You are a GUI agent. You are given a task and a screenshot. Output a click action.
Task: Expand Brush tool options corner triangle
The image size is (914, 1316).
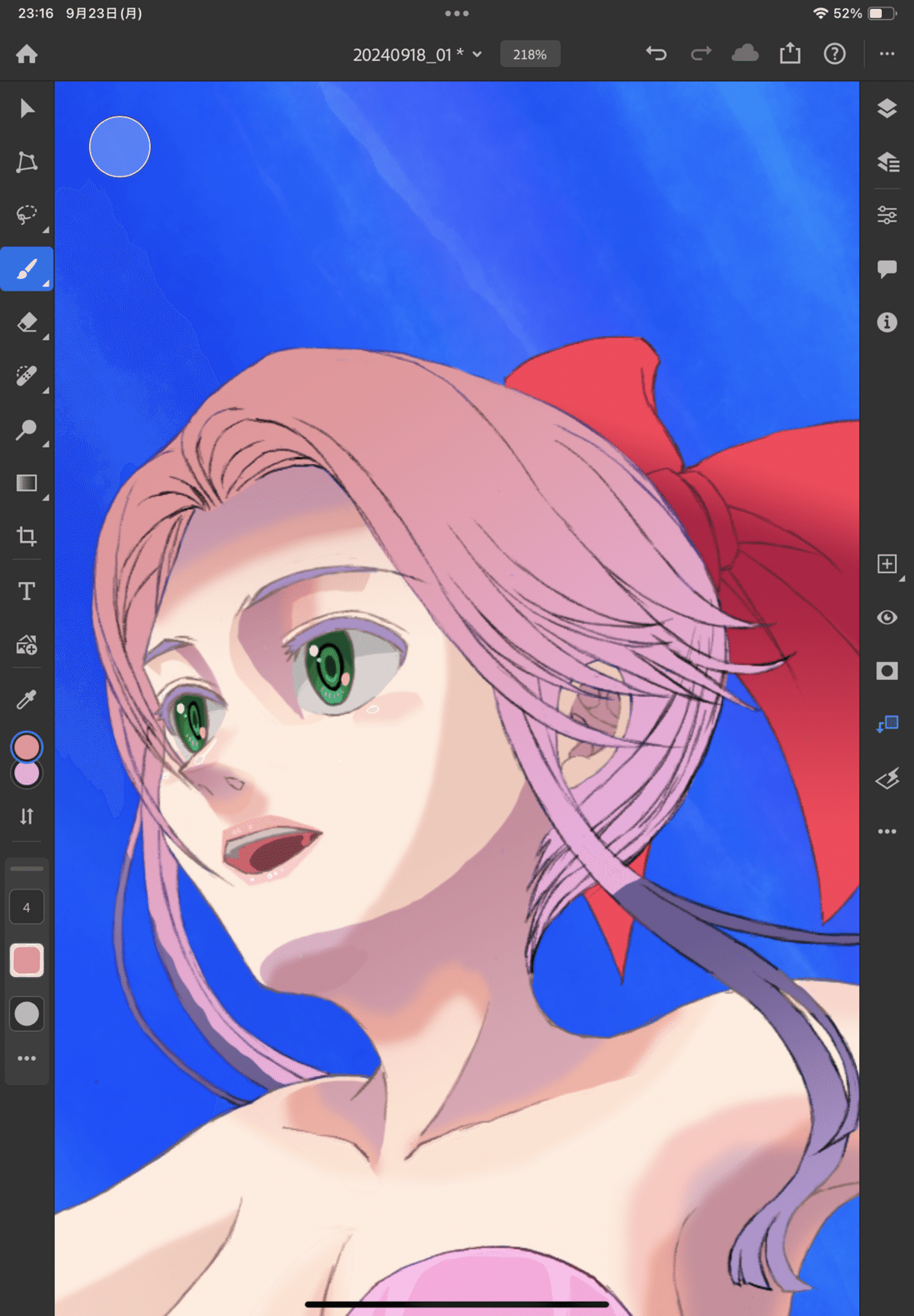46,283
